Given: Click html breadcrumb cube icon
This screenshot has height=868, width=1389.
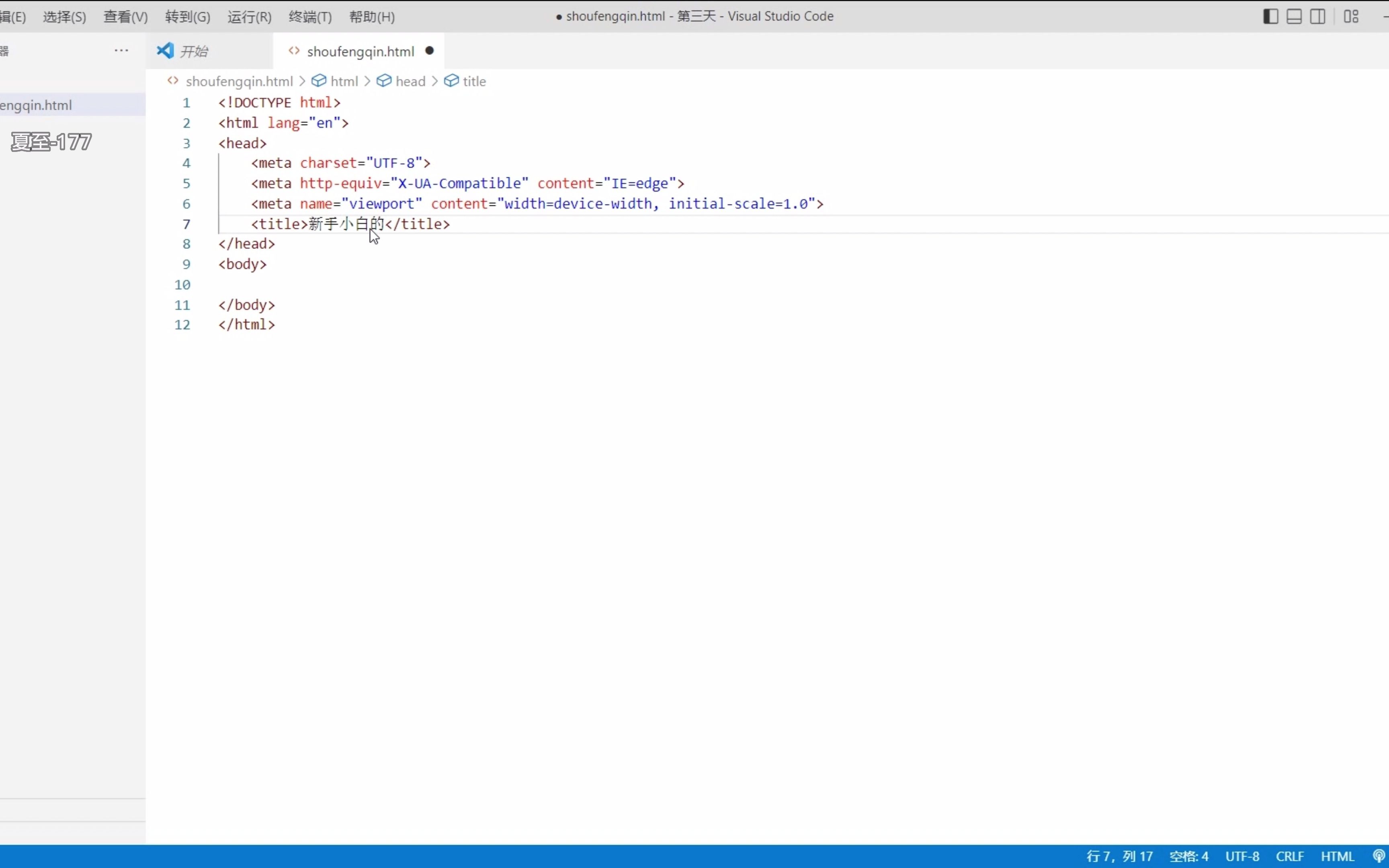Looking at the screenshot, I should [319, 81].
